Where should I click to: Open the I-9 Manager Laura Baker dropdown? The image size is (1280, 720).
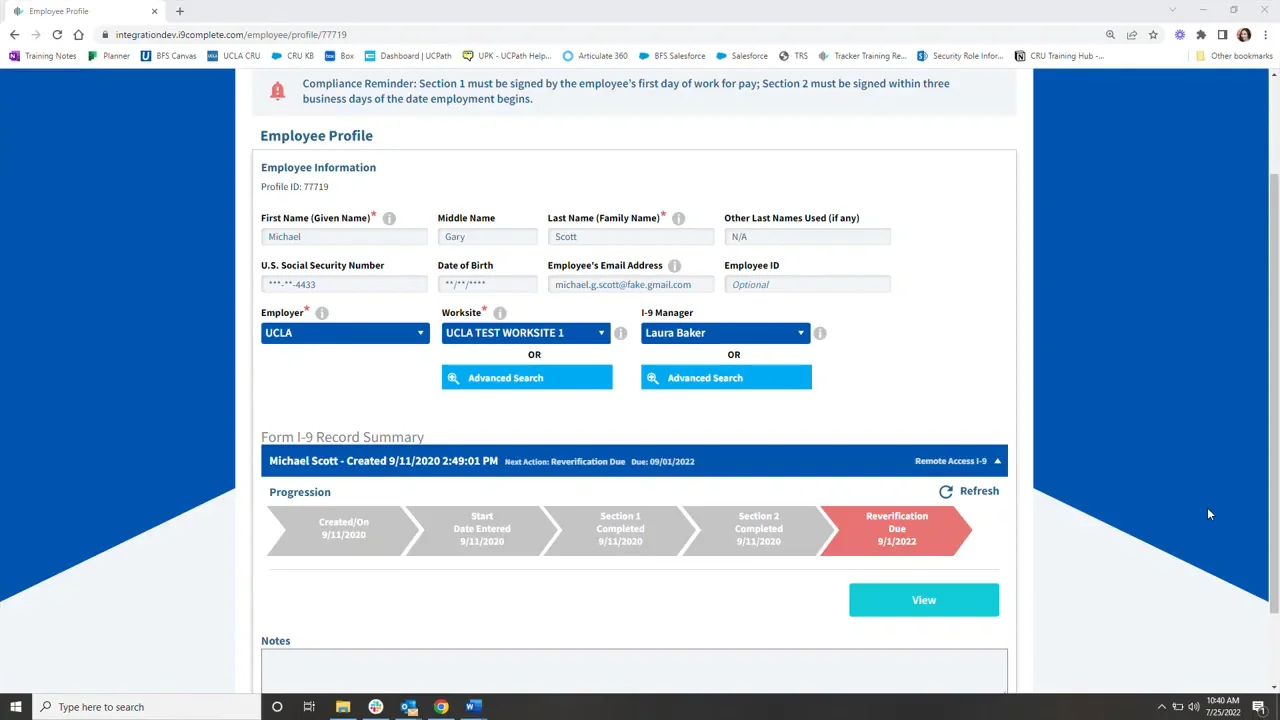[x=725, y=333]
